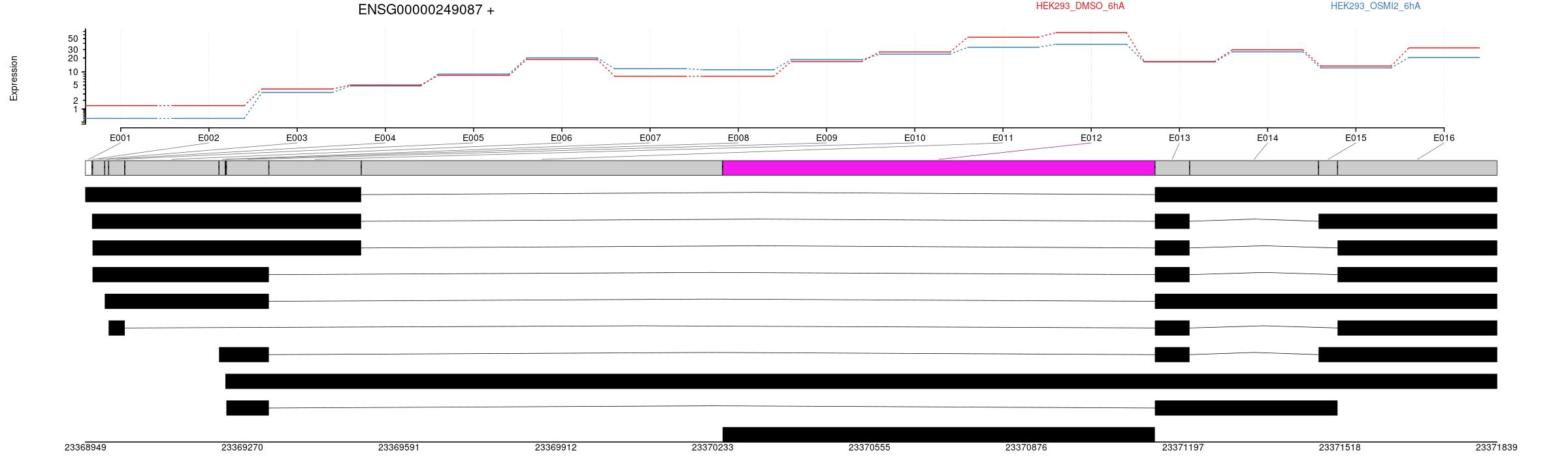1568x457 pixels.
Task: Click exon label E004
Action: click(385, 138)
